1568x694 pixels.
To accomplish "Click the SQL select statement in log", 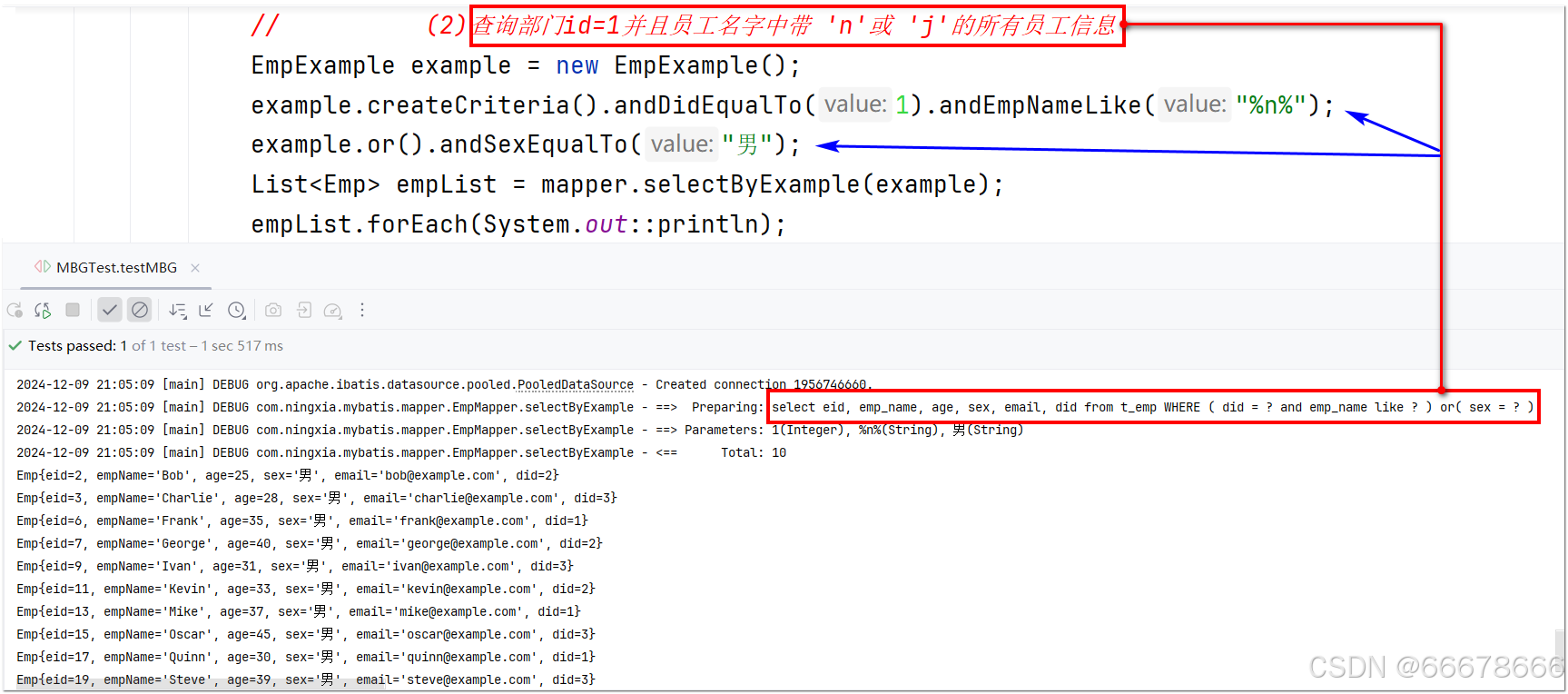I will (x=1152, y=408).
